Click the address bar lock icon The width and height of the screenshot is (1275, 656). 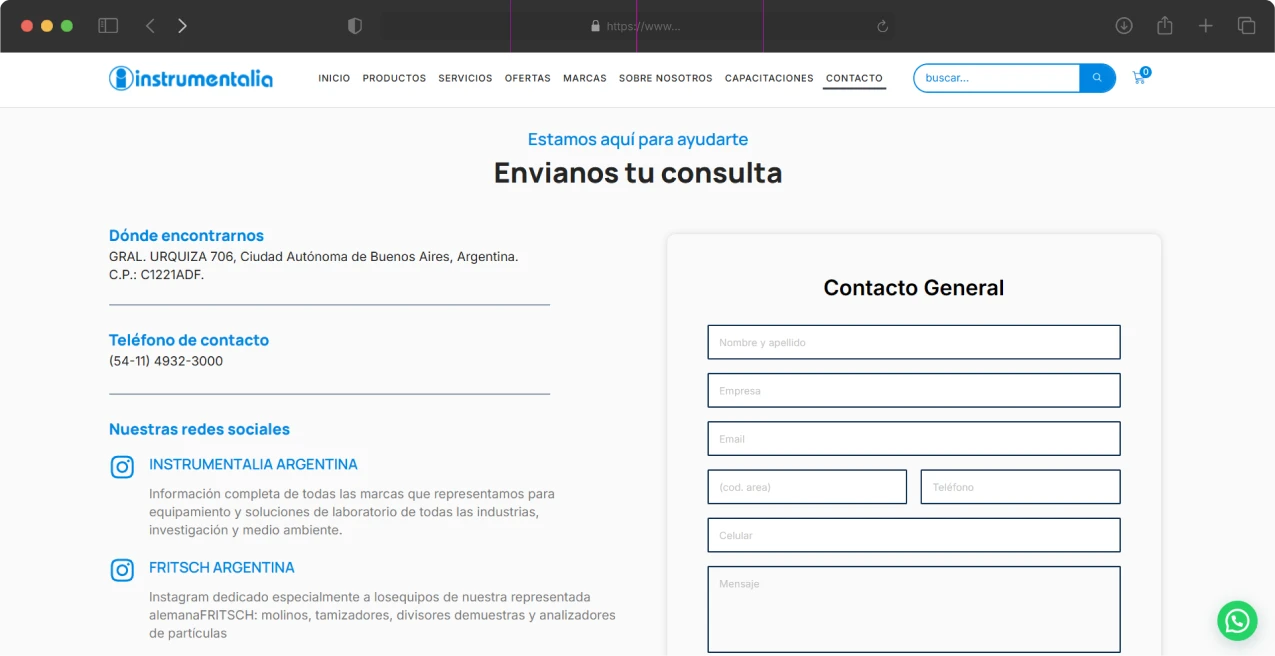pyautogui.click(x=596, y=26)
